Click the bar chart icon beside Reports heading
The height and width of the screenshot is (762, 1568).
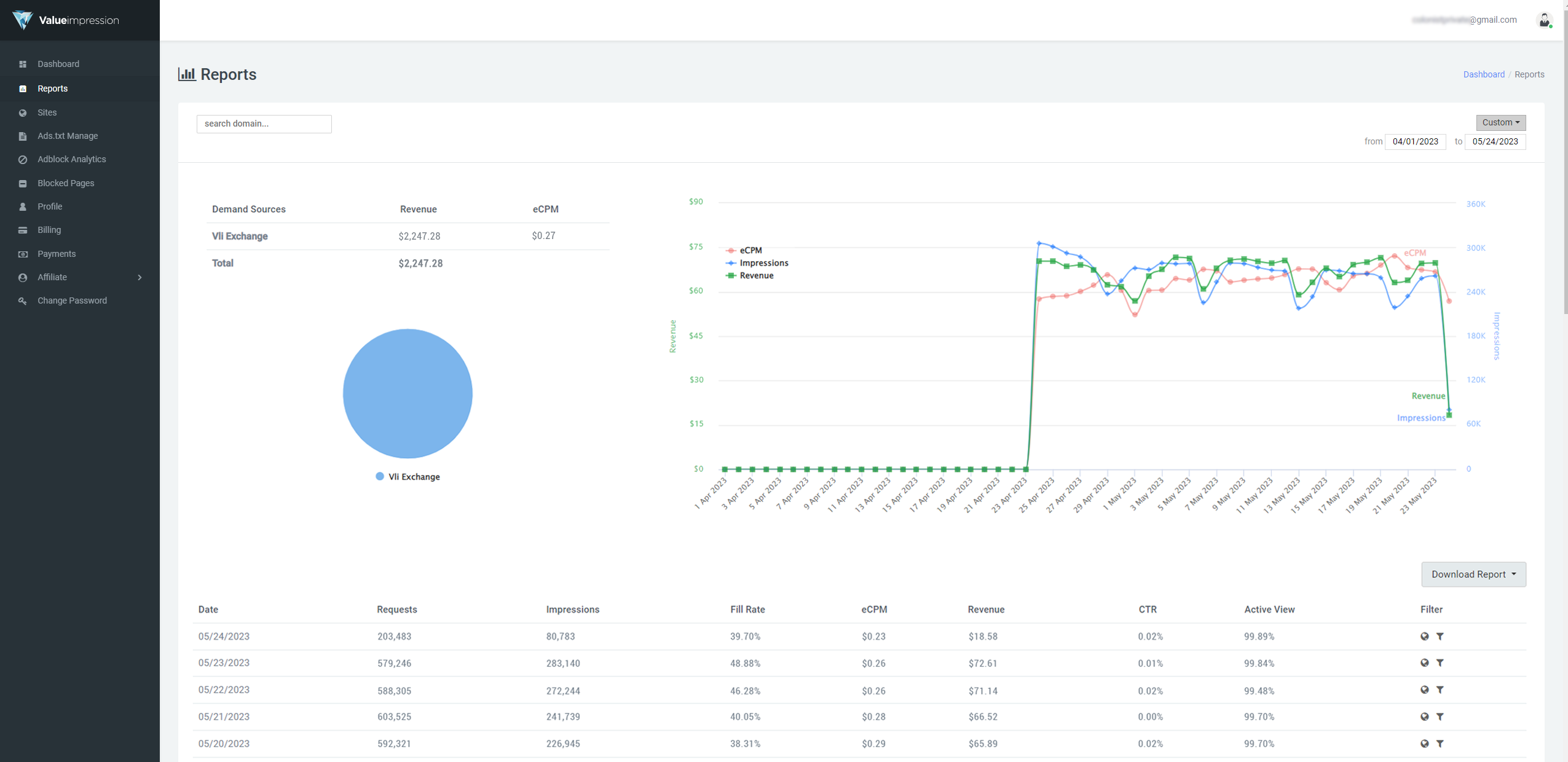[187, 74]
